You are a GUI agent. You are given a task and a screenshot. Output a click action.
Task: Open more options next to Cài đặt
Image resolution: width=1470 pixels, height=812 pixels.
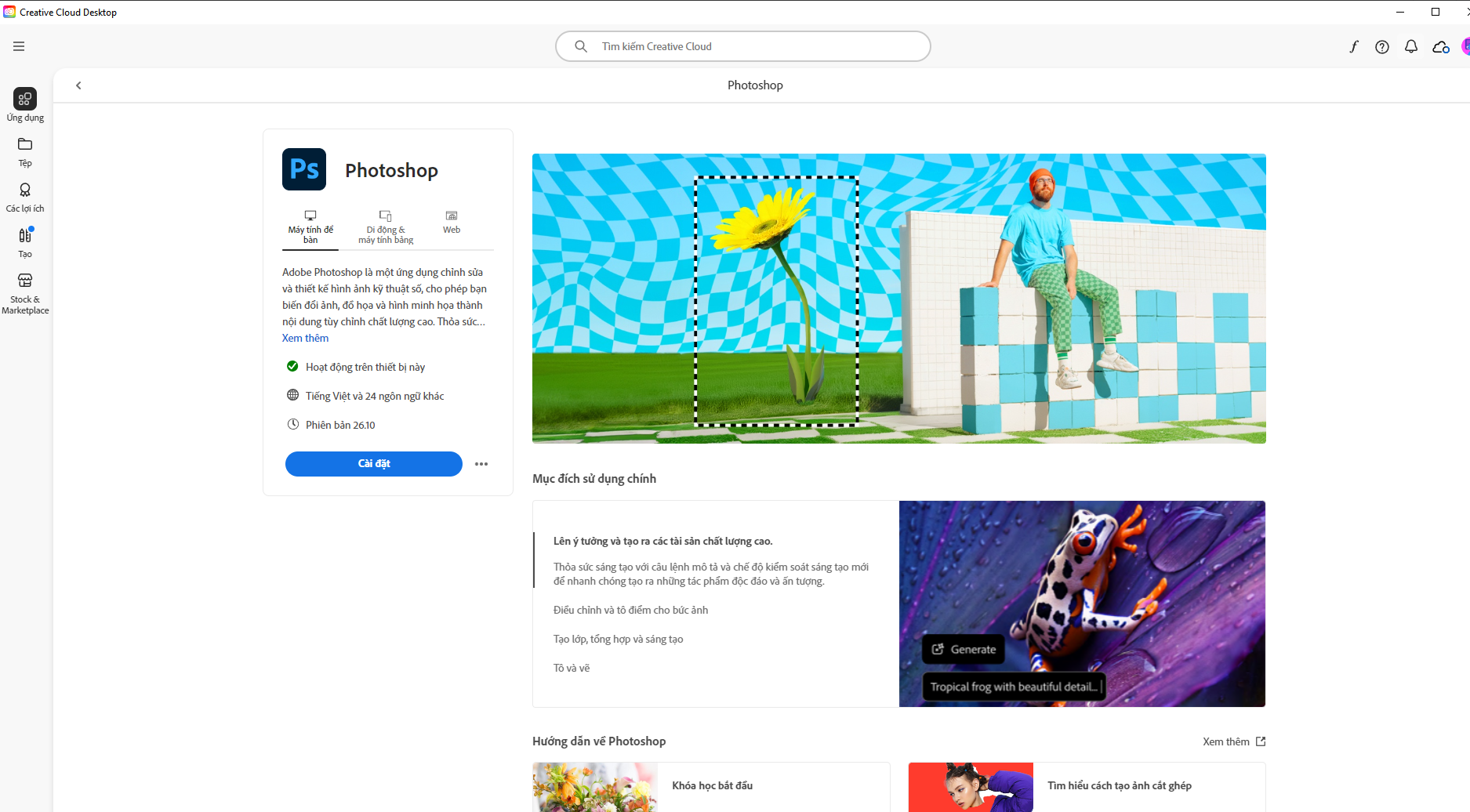pyautogui.click(x=481, y=464)
